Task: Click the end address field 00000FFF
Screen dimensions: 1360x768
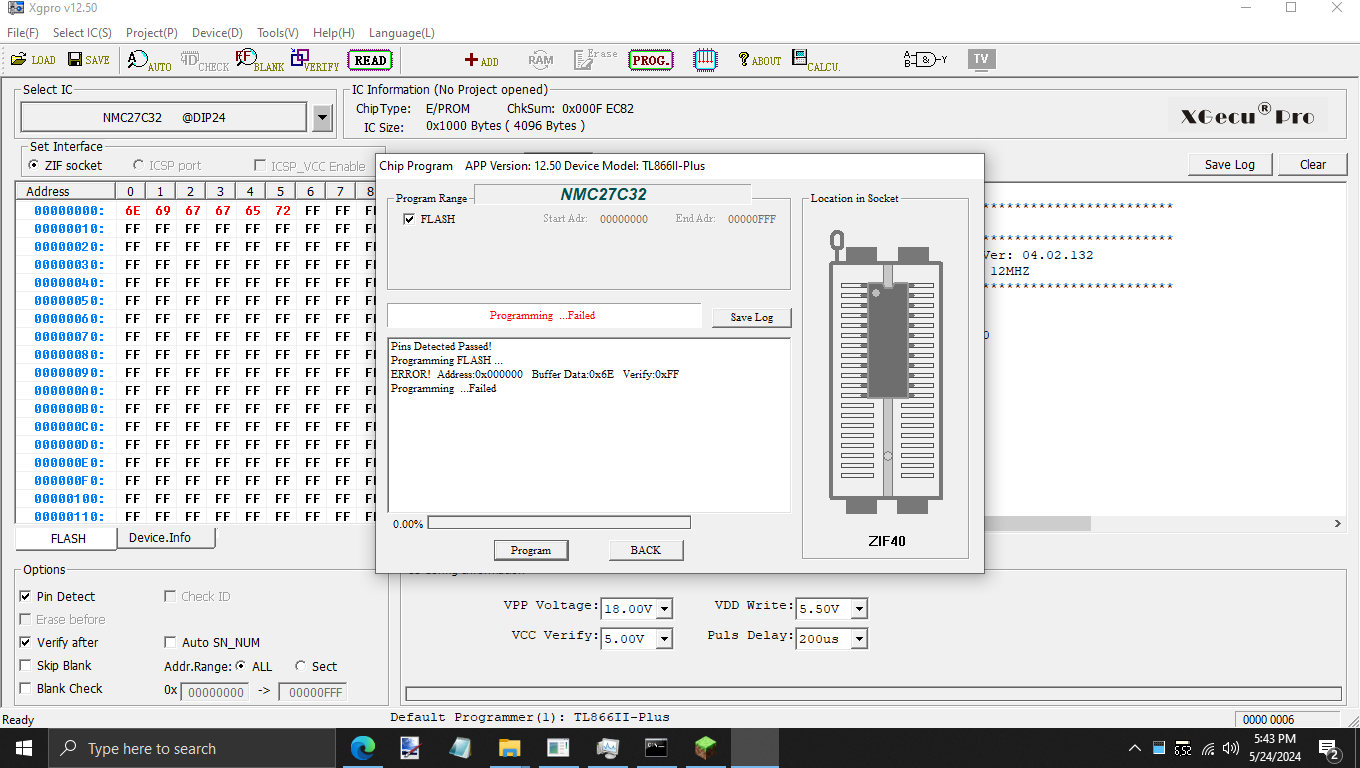Action: 312,692
